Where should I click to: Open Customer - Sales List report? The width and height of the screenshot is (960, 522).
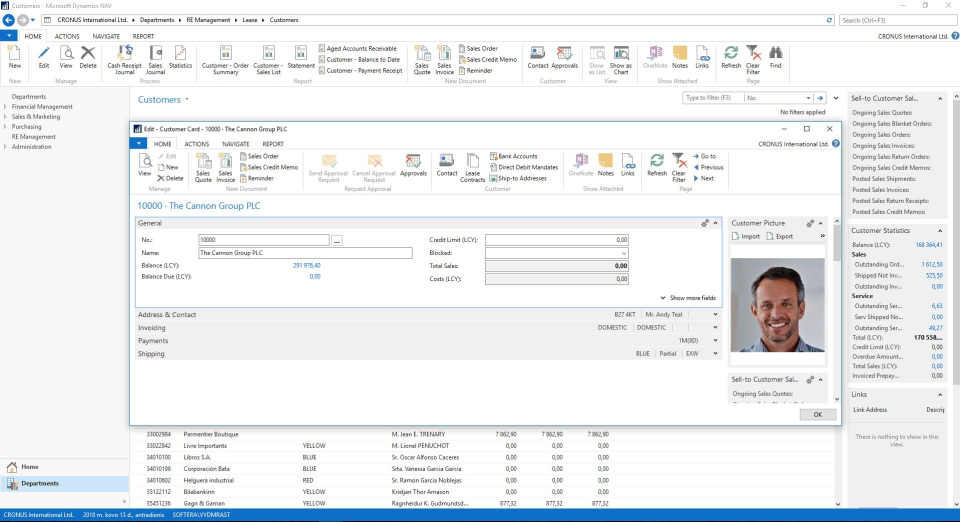(x=268, y=60)
